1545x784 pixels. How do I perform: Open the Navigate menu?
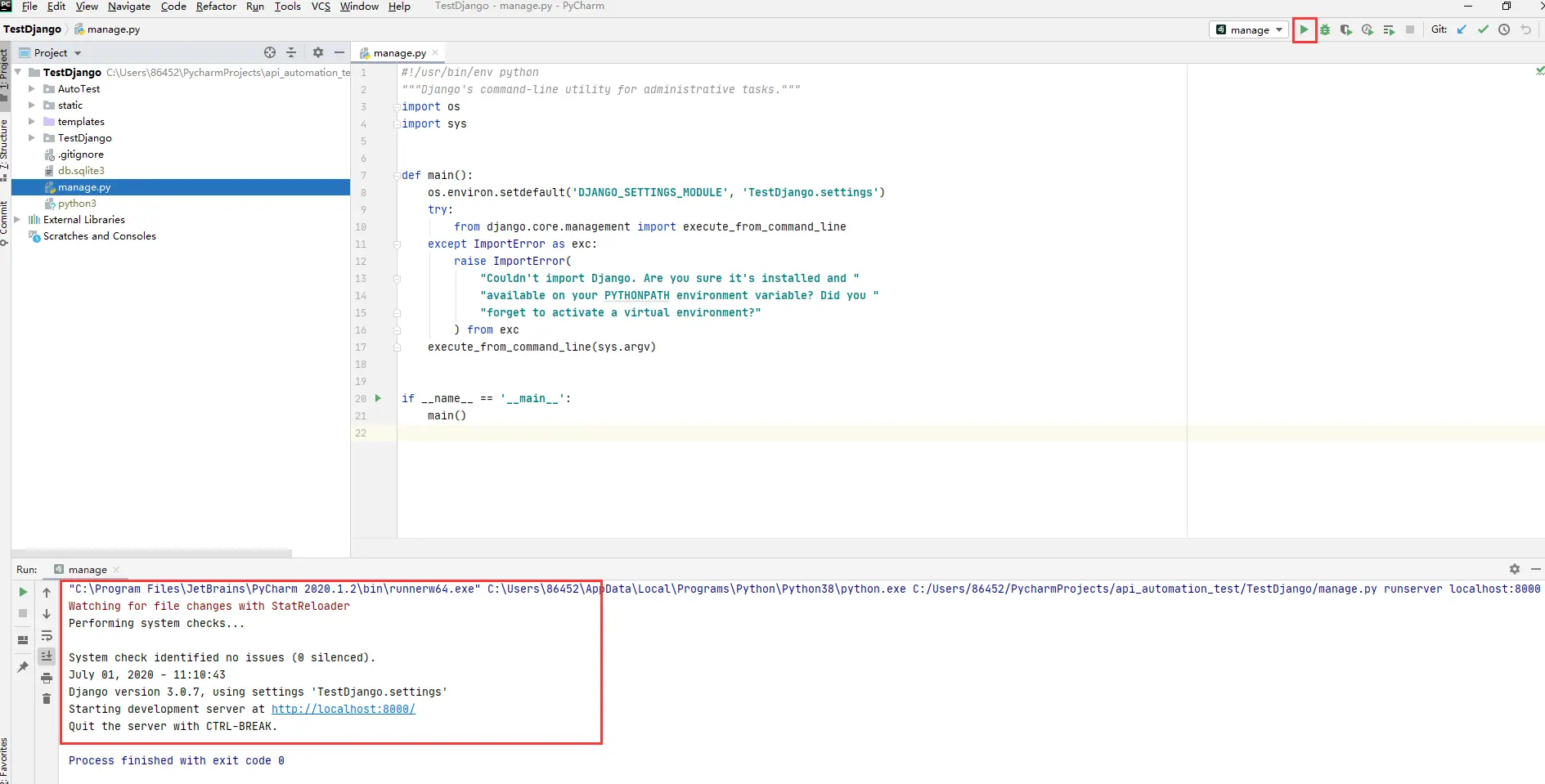(129, 7)
